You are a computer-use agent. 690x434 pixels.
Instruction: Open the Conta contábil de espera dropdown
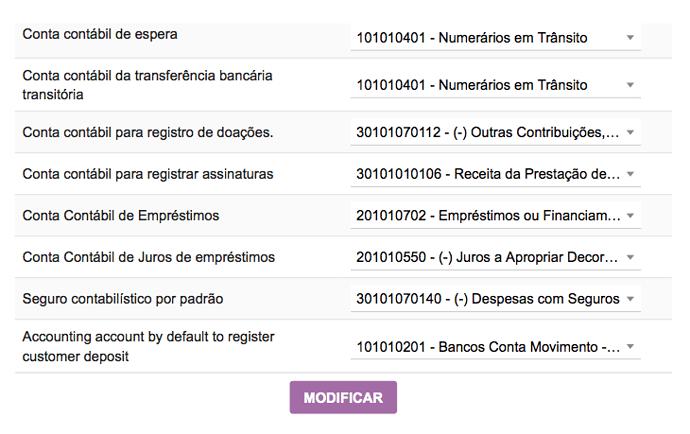(495, 38)
